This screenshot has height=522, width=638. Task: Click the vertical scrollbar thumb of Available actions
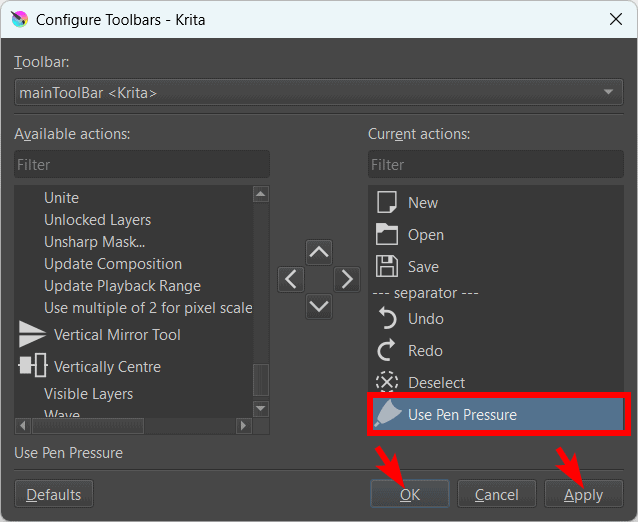[x=261, y=380]
